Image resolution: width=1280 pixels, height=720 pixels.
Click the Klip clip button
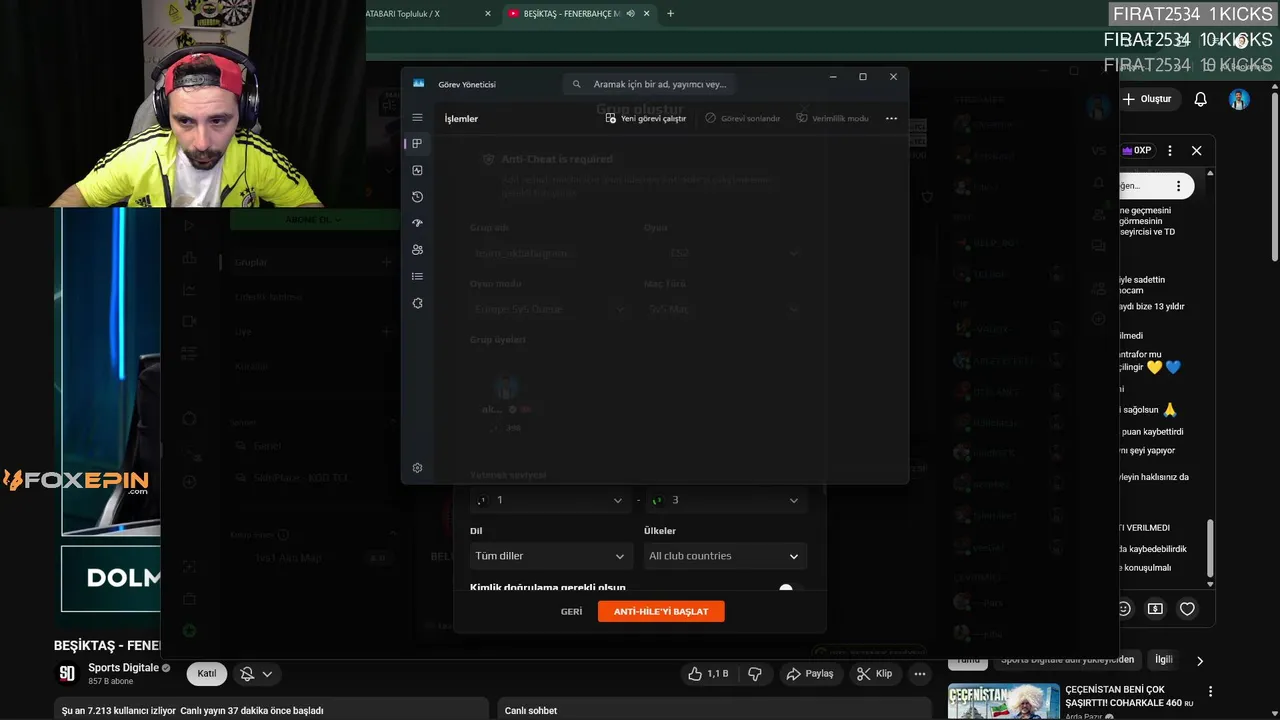874,674
